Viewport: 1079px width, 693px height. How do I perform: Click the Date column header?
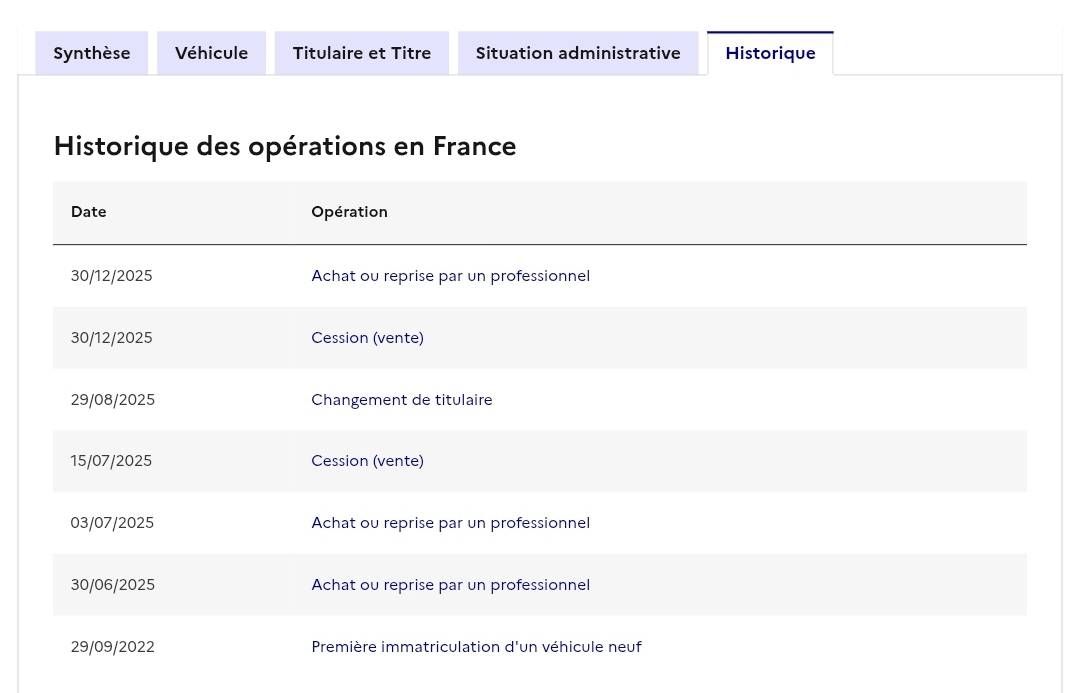tap(89, 212)
